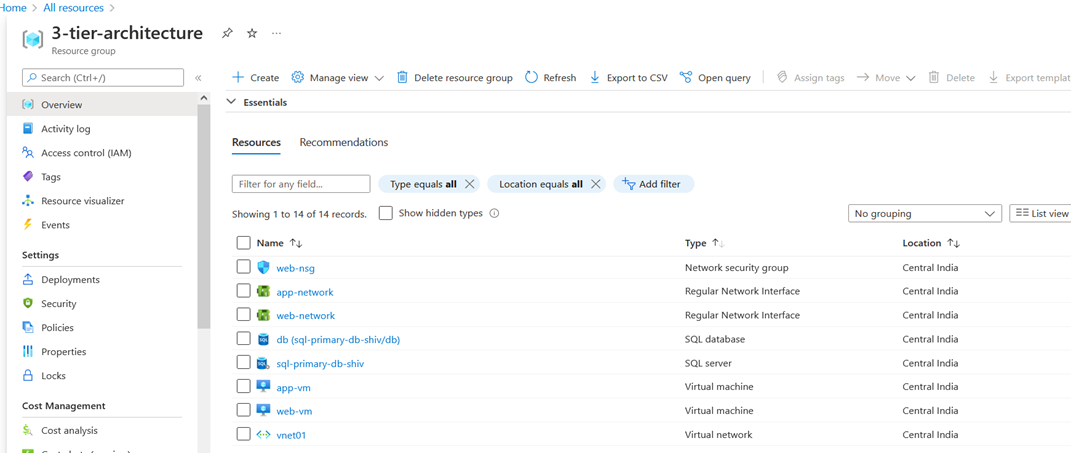Open the Manage view dropdown
Screen dimensions: 1071x453
tap(337, 78)
